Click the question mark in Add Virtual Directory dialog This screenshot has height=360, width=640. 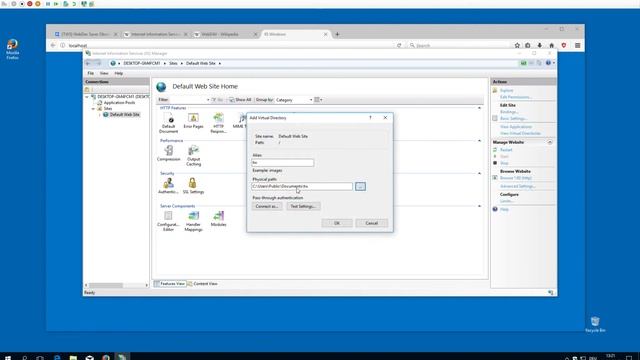(370, 118)
